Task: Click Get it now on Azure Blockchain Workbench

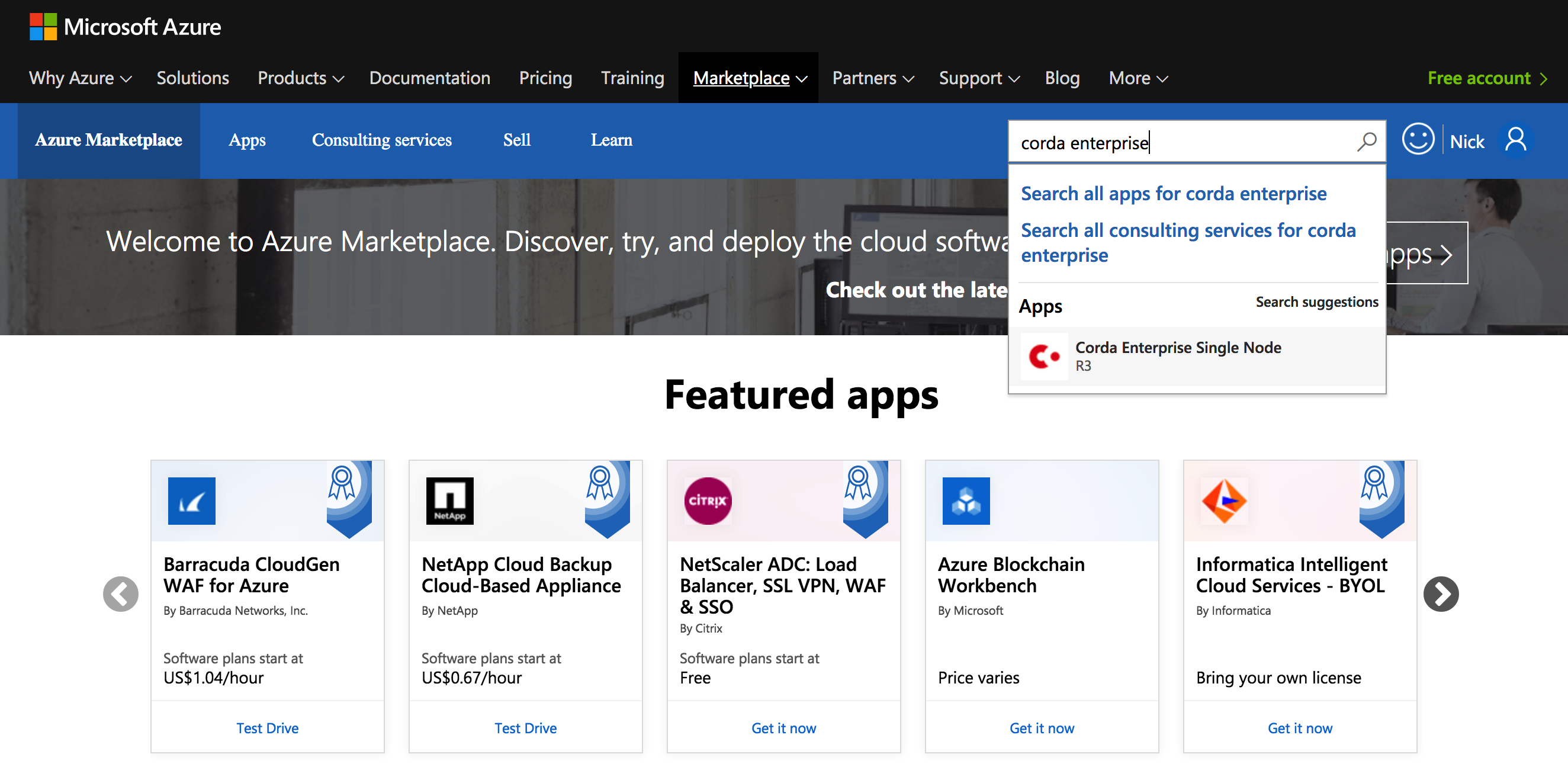Action: point(1042,727)
